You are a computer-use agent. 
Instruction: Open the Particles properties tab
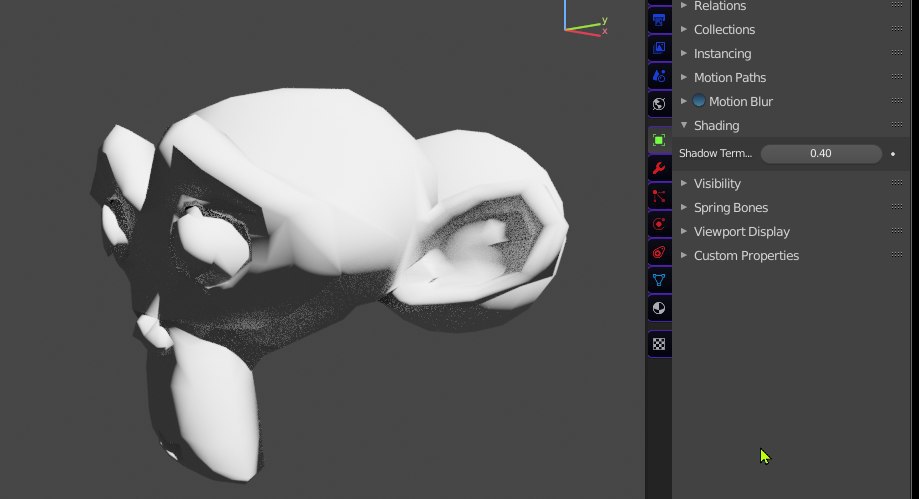pos(659,196)
